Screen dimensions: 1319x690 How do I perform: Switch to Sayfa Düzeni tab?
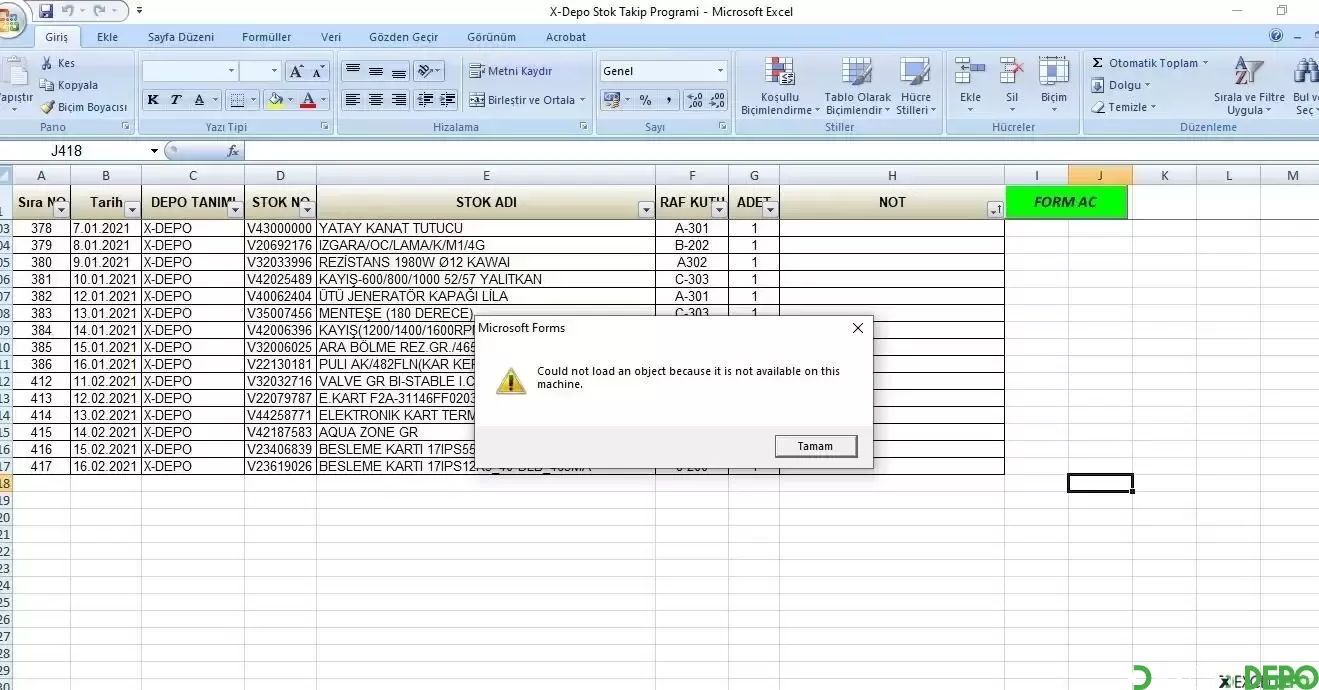181,37
